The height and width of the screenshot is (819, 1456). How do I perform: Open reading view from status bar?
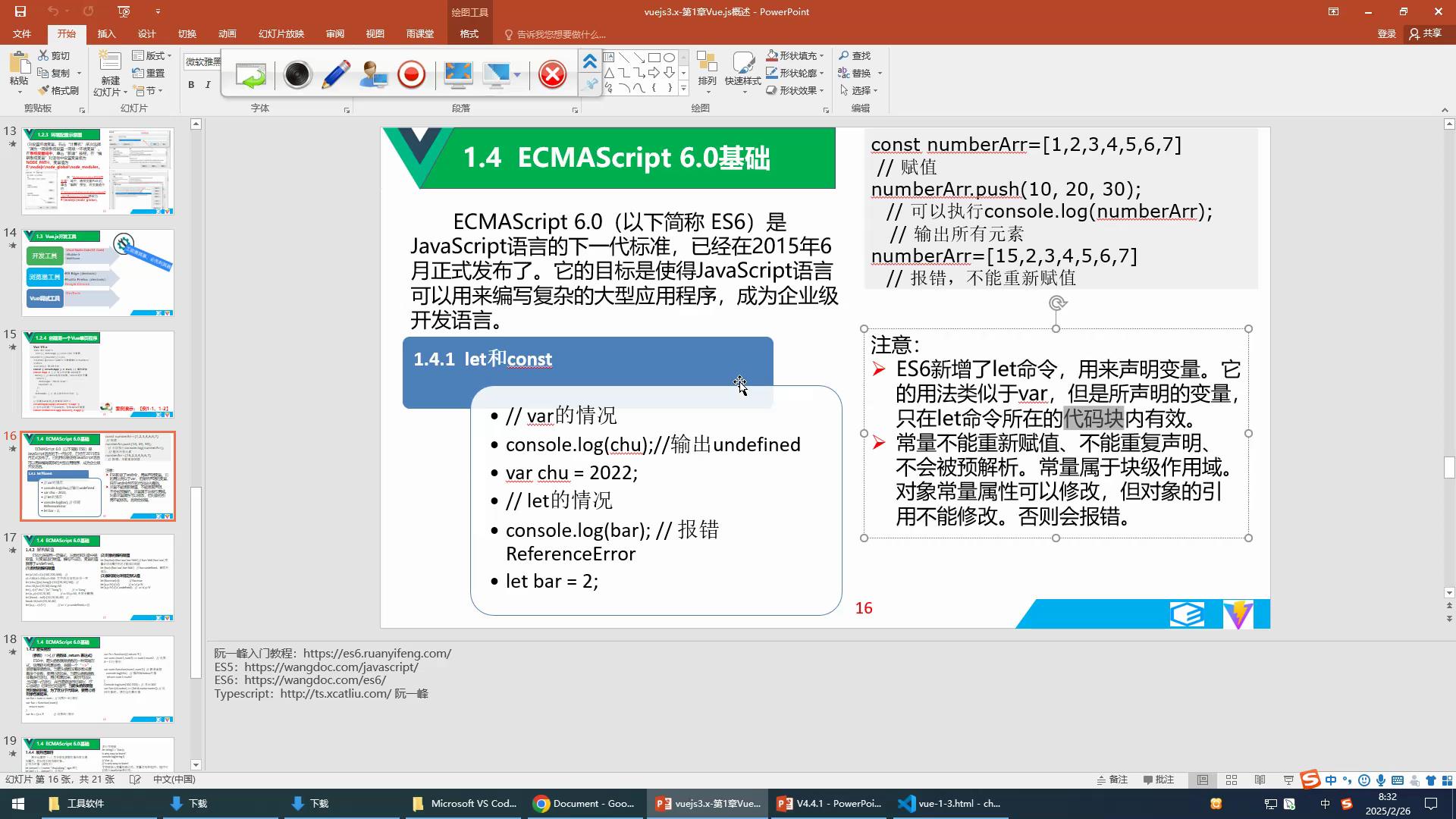pos(1260,780)
